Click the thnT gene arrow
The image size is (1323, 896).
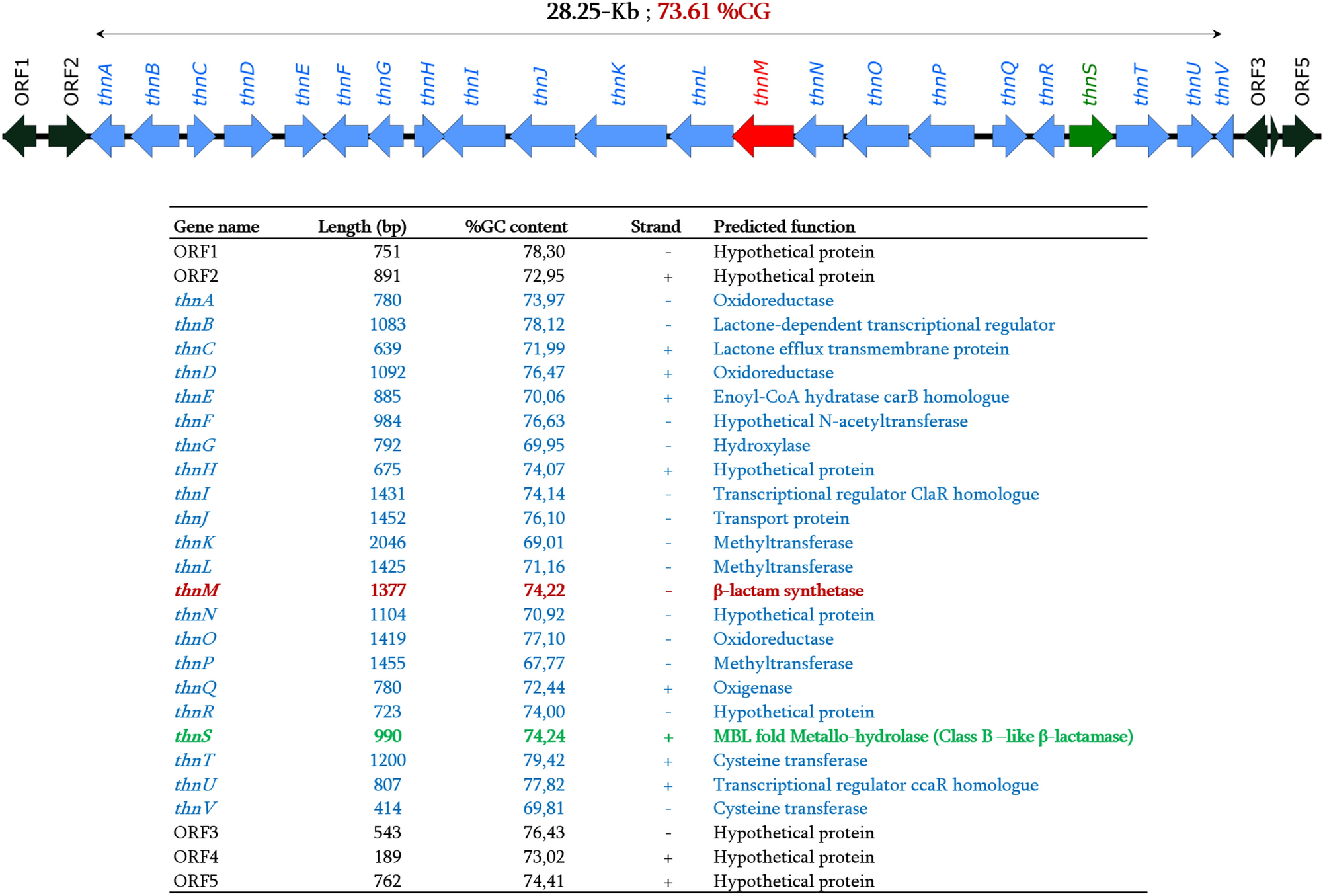1142,136
